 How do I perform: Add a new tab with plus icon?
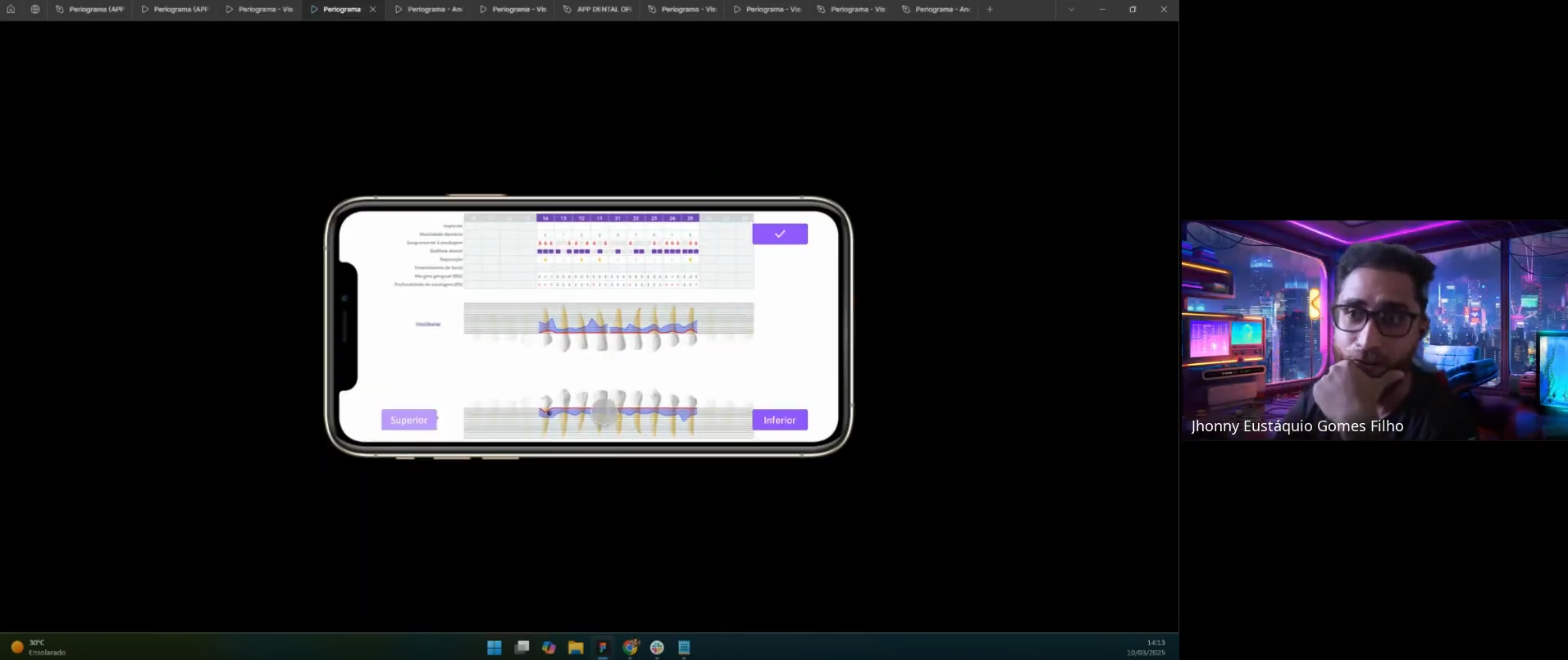990,9
